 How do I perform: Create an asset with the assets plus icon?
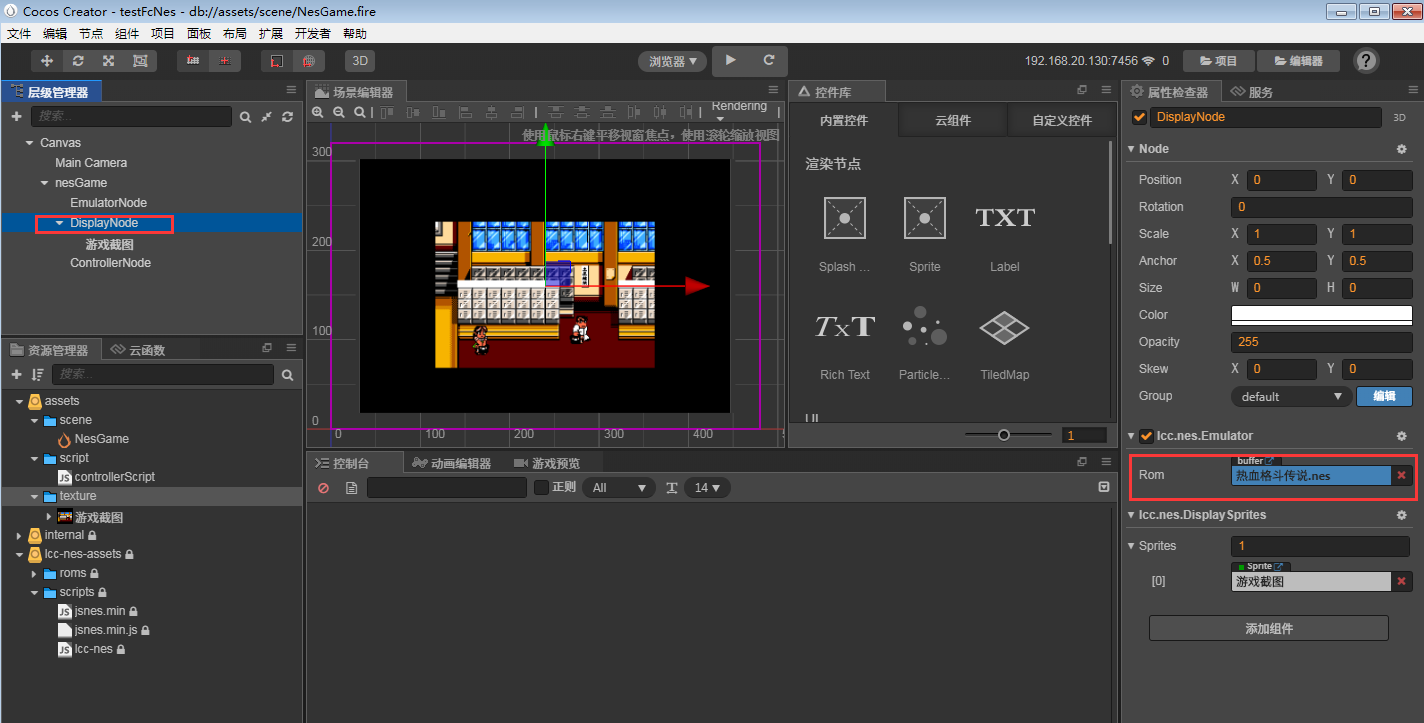pos(16,375)
